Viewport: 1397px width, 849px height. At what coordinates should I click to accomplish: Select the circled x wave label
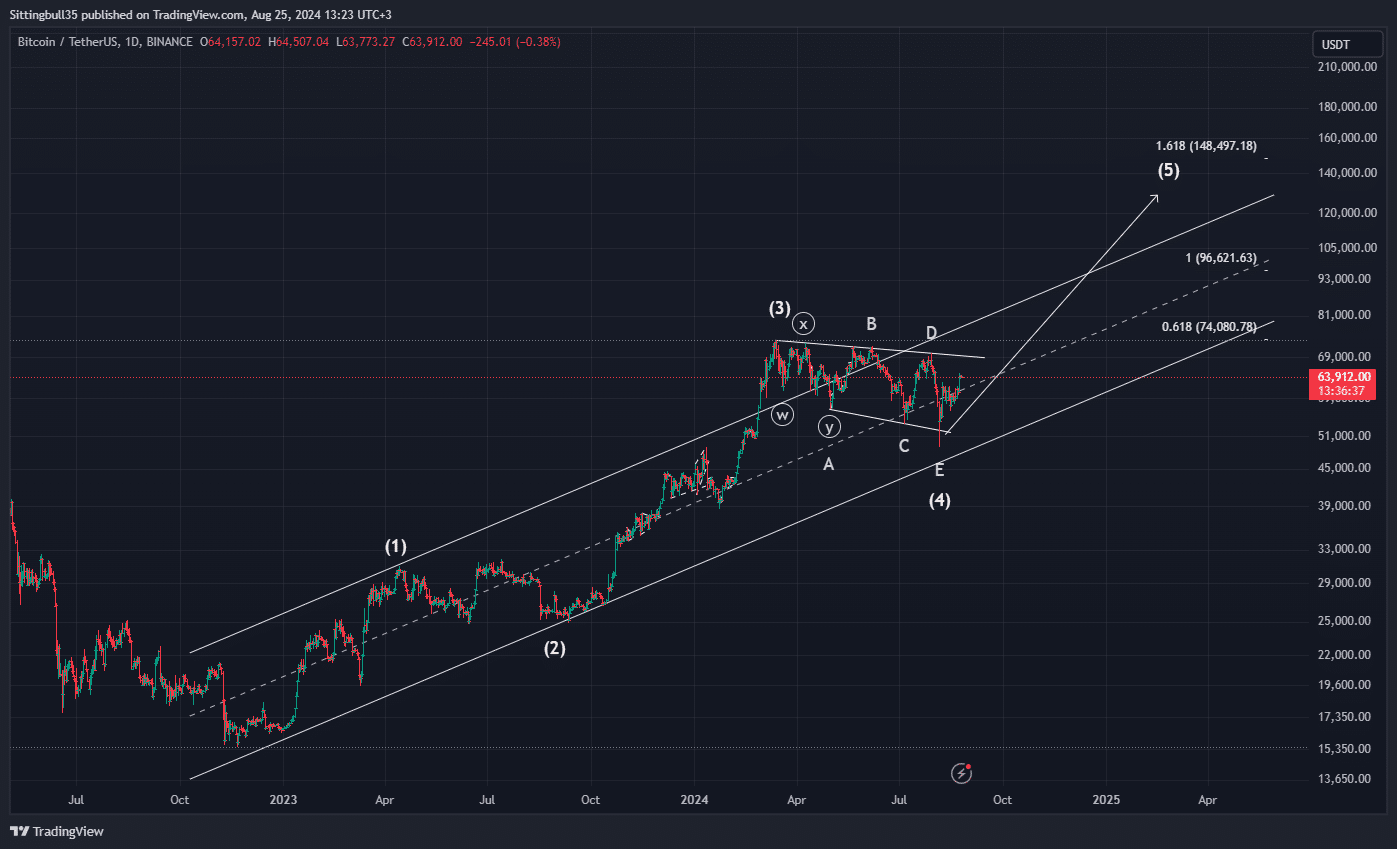tap(805, 324)
